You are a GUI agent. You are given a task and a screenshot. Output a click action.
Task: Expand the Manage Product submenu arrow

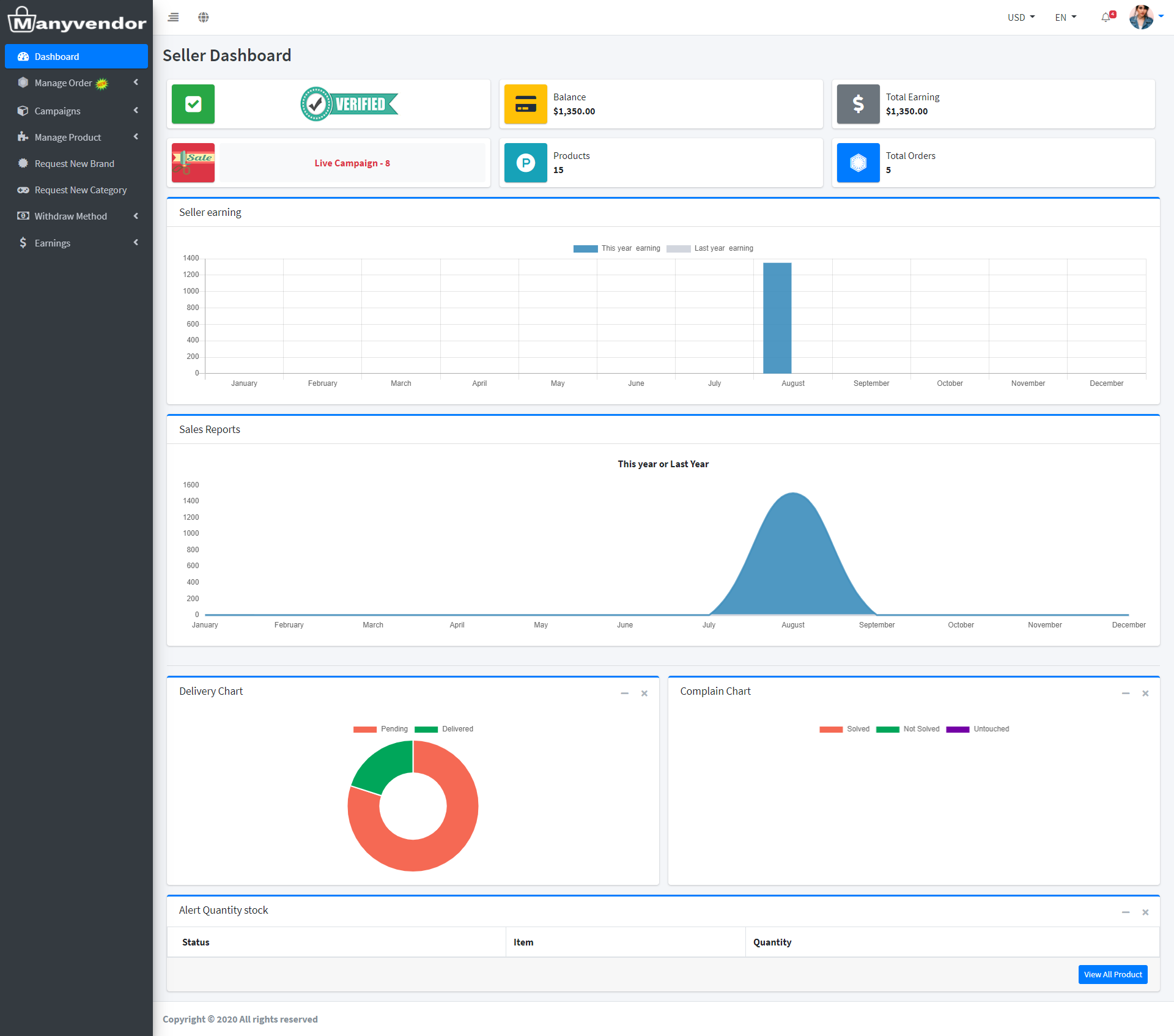coord(136,137)
